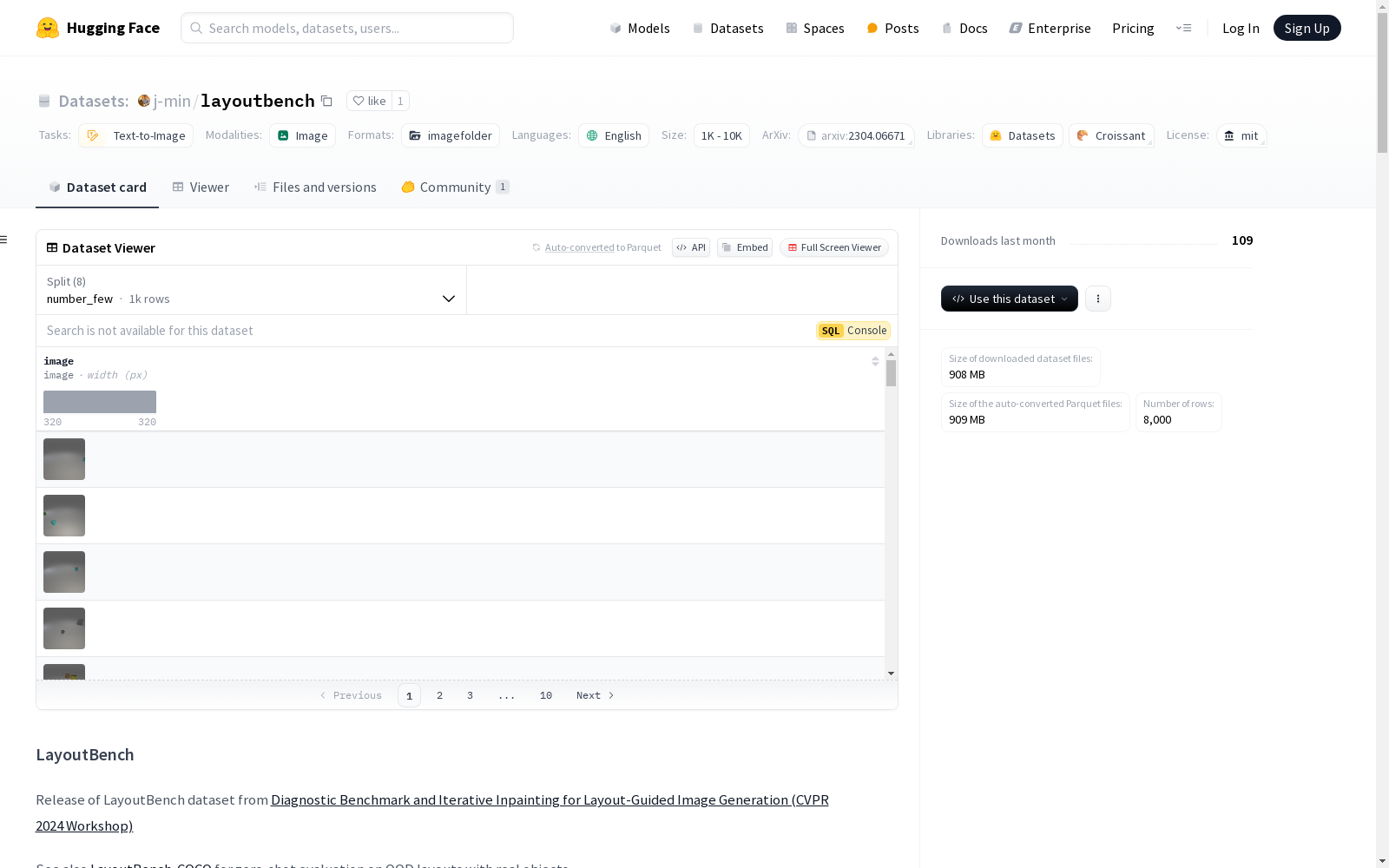1389x868 pixels.
Task: Open the Community tab
Action: click(455, 187)
